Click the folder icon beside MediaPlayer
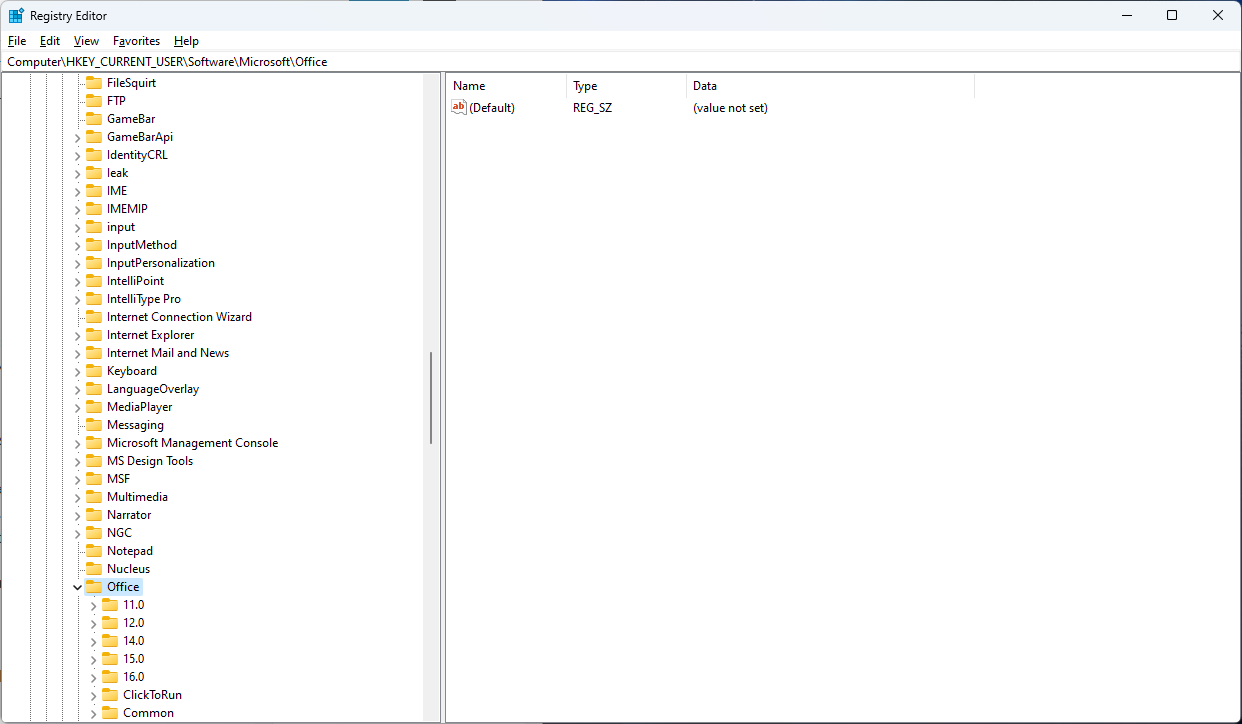The width and height of the screenshot is (1242, 724). pyautogui.click(x=94, y=407)
